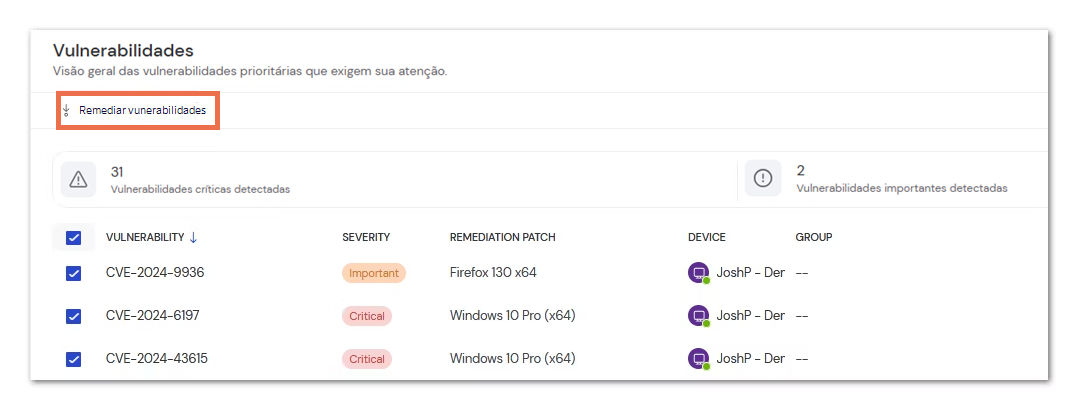The width and height of the screenshot is (1082, 414).
Task: Select the CVE-2024-6197 vulnerability text
Action: pos(153,315)
